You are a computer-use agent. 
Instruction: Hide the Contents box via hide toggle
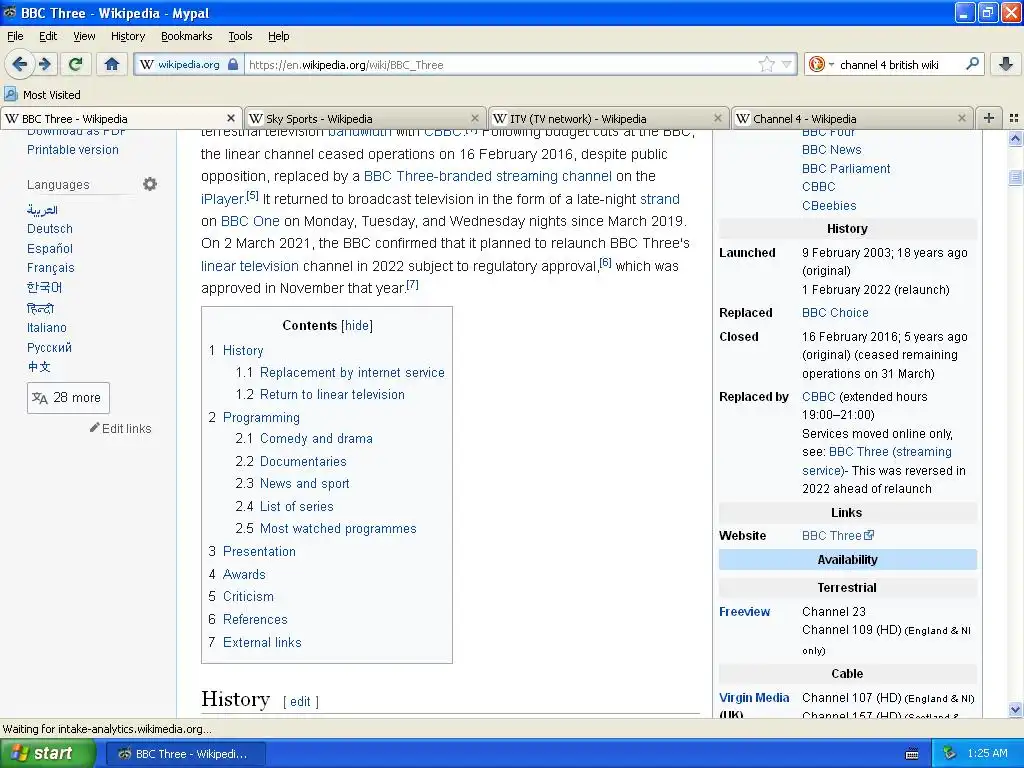[357, 325]
